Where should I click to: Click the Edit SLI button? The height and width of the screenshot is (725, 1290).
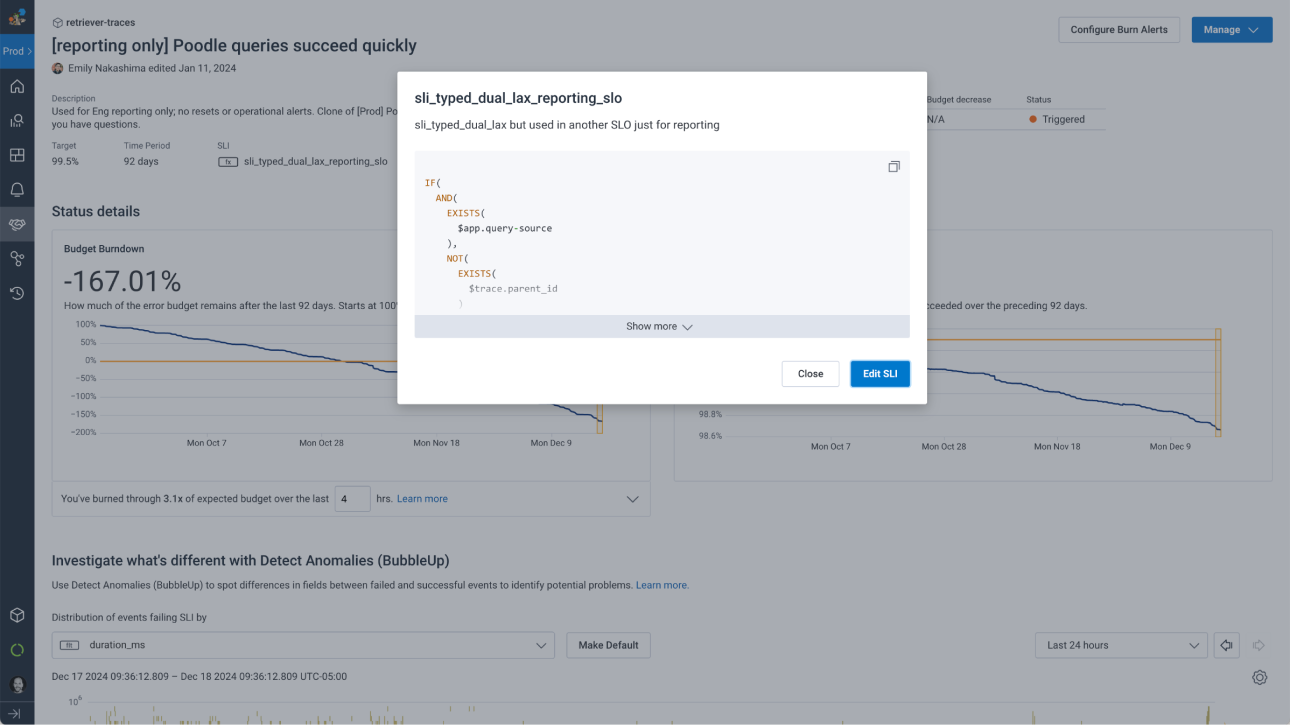(879, 374)
